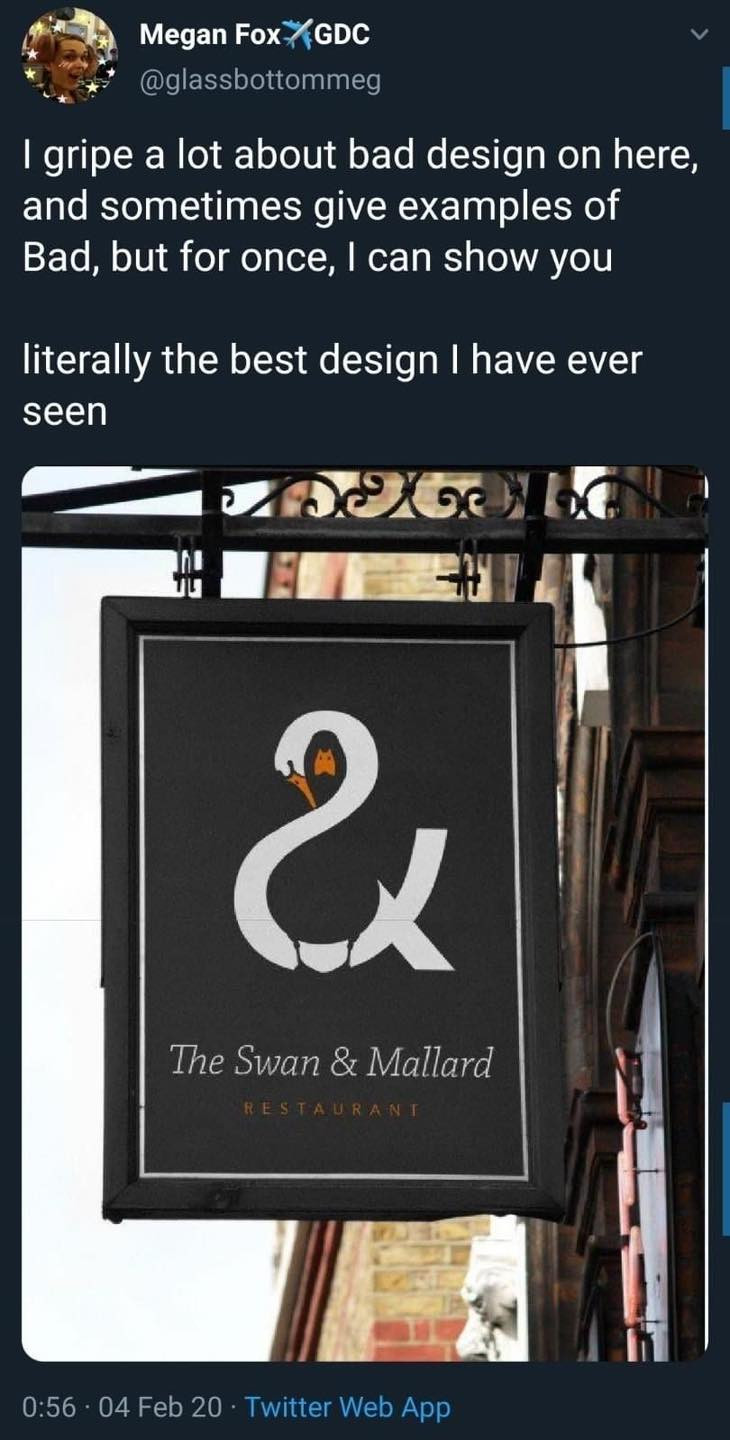Click the swan's orange beak
730x1440 pixels.
tap(301, 790)
